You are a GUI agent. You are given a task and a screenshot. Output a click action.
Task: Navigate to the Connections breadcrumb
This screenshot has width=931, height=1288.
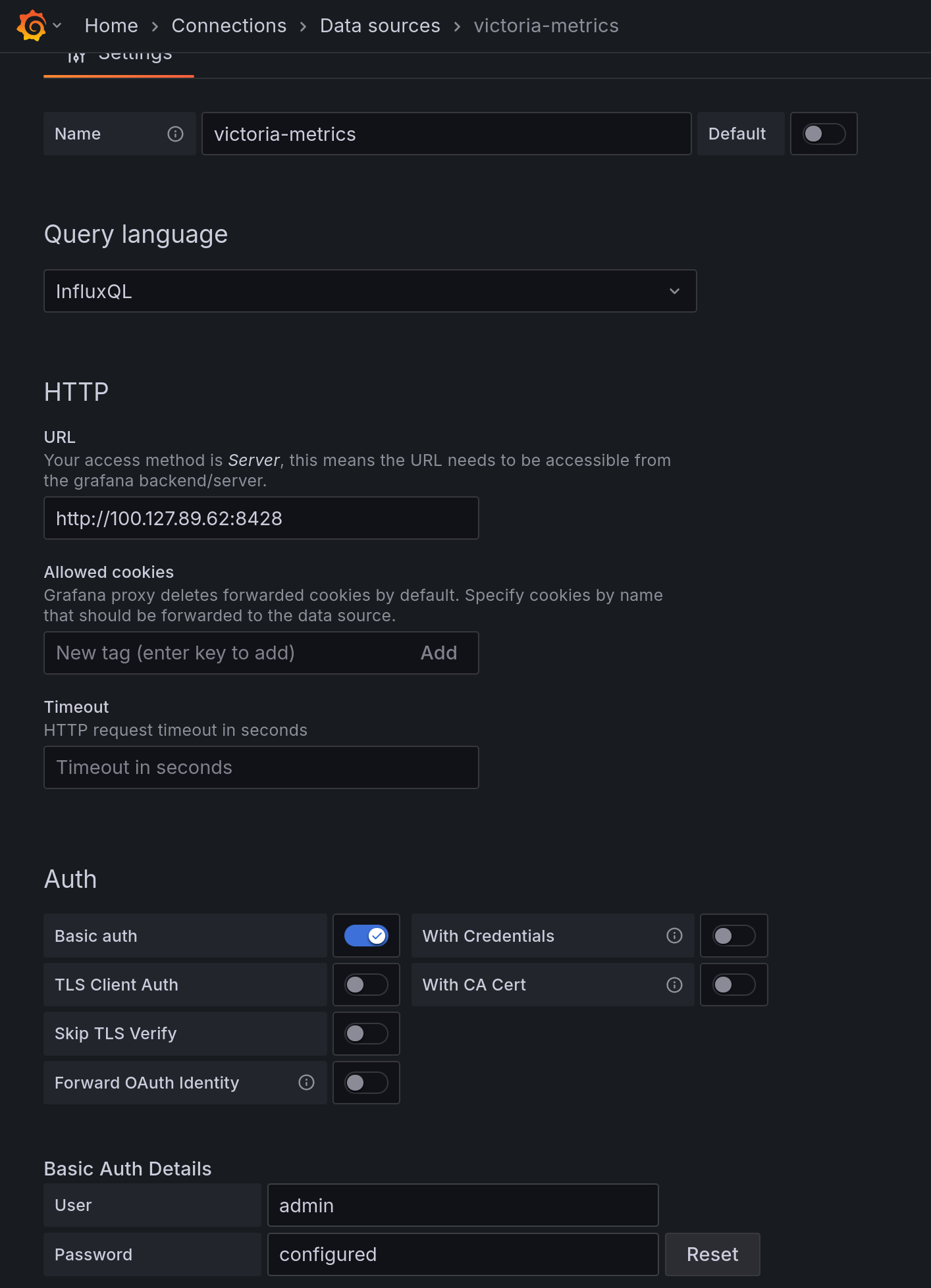(228, 26)
